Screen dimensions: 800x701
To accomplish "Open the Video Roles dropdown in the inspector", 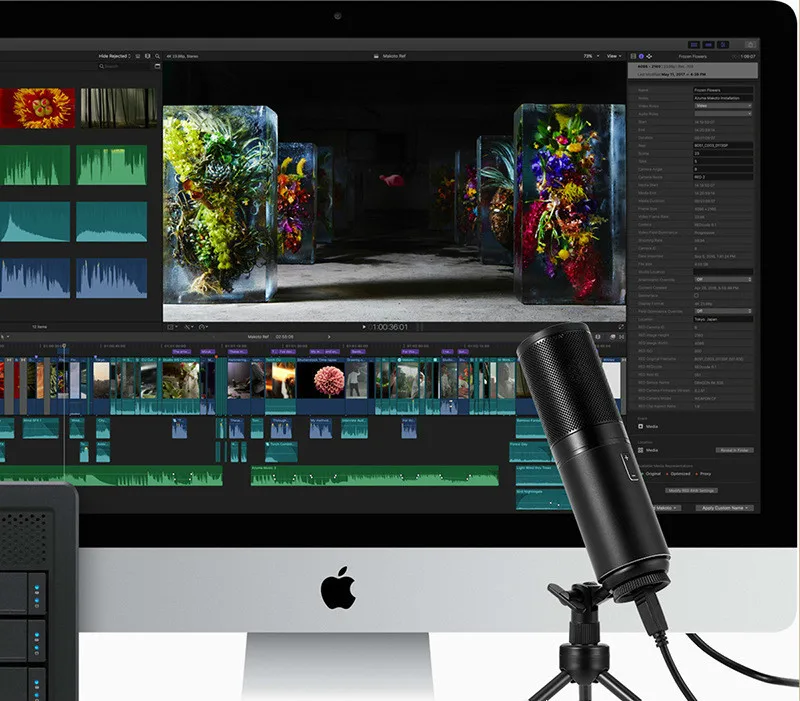I will click(723, 106).
